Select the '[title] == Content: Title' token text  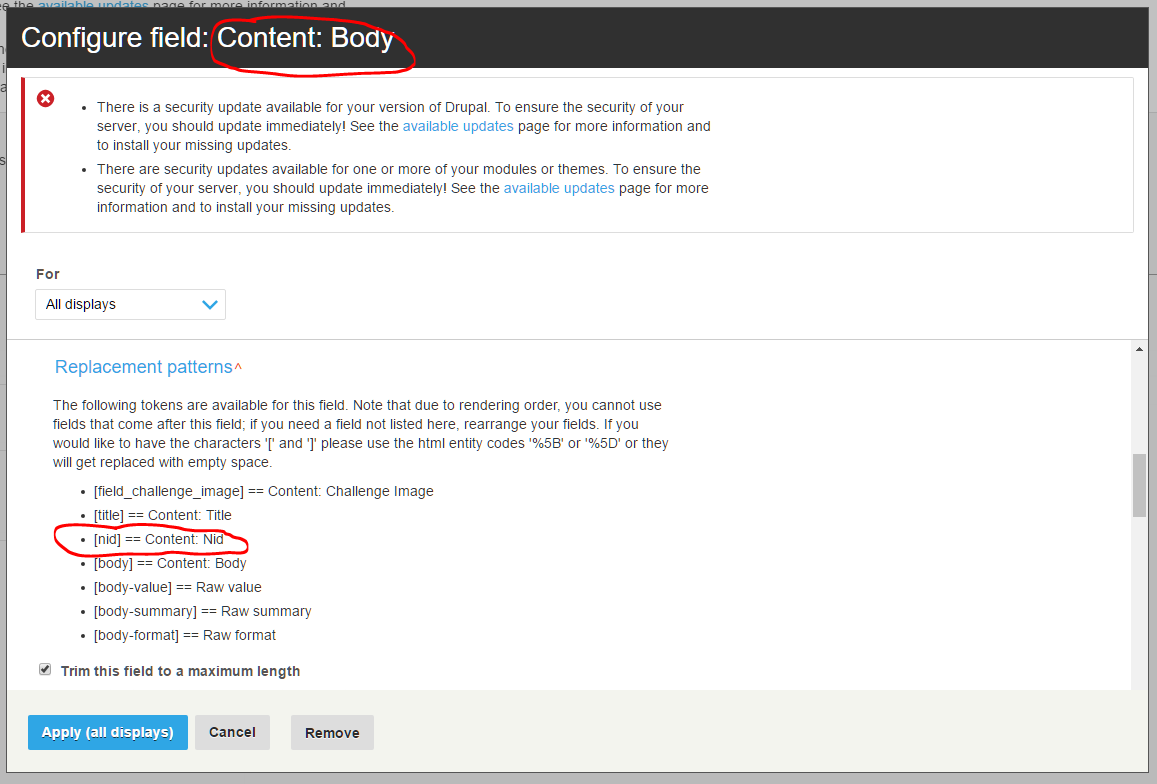point(162,515)
